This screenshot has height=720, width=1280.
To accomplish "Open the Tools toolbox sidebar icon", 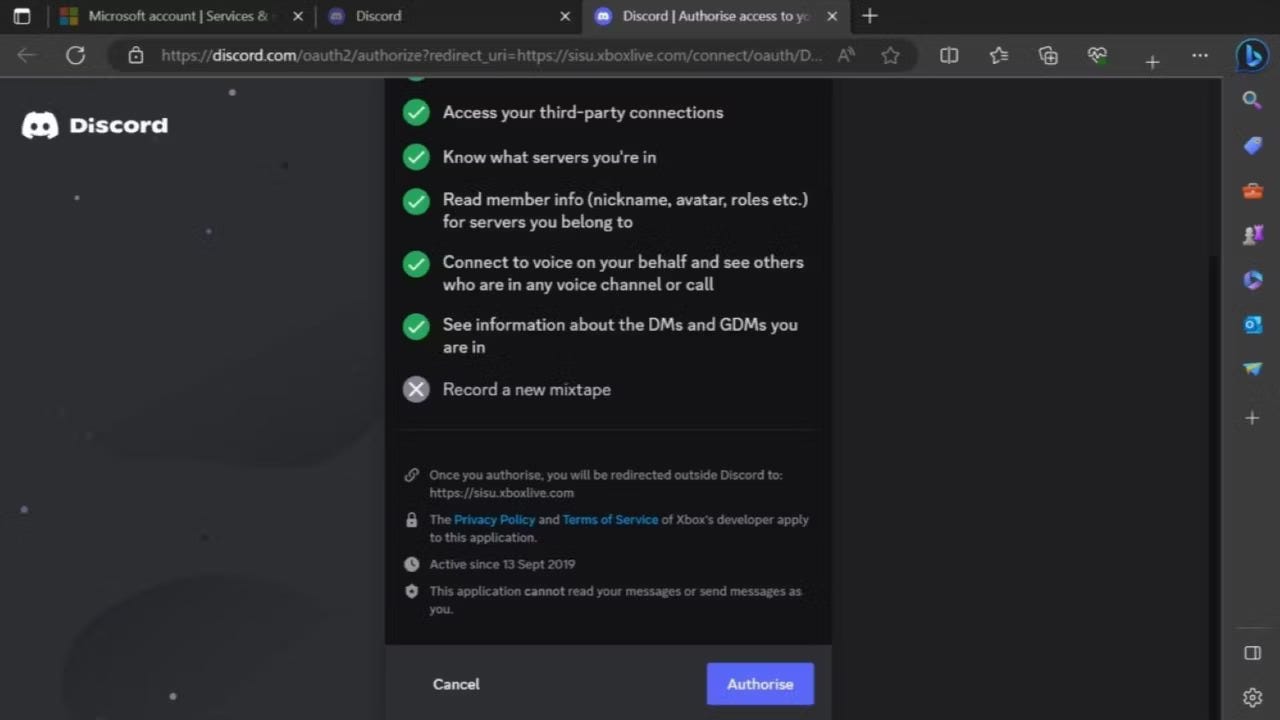I will click(1252, 191).
